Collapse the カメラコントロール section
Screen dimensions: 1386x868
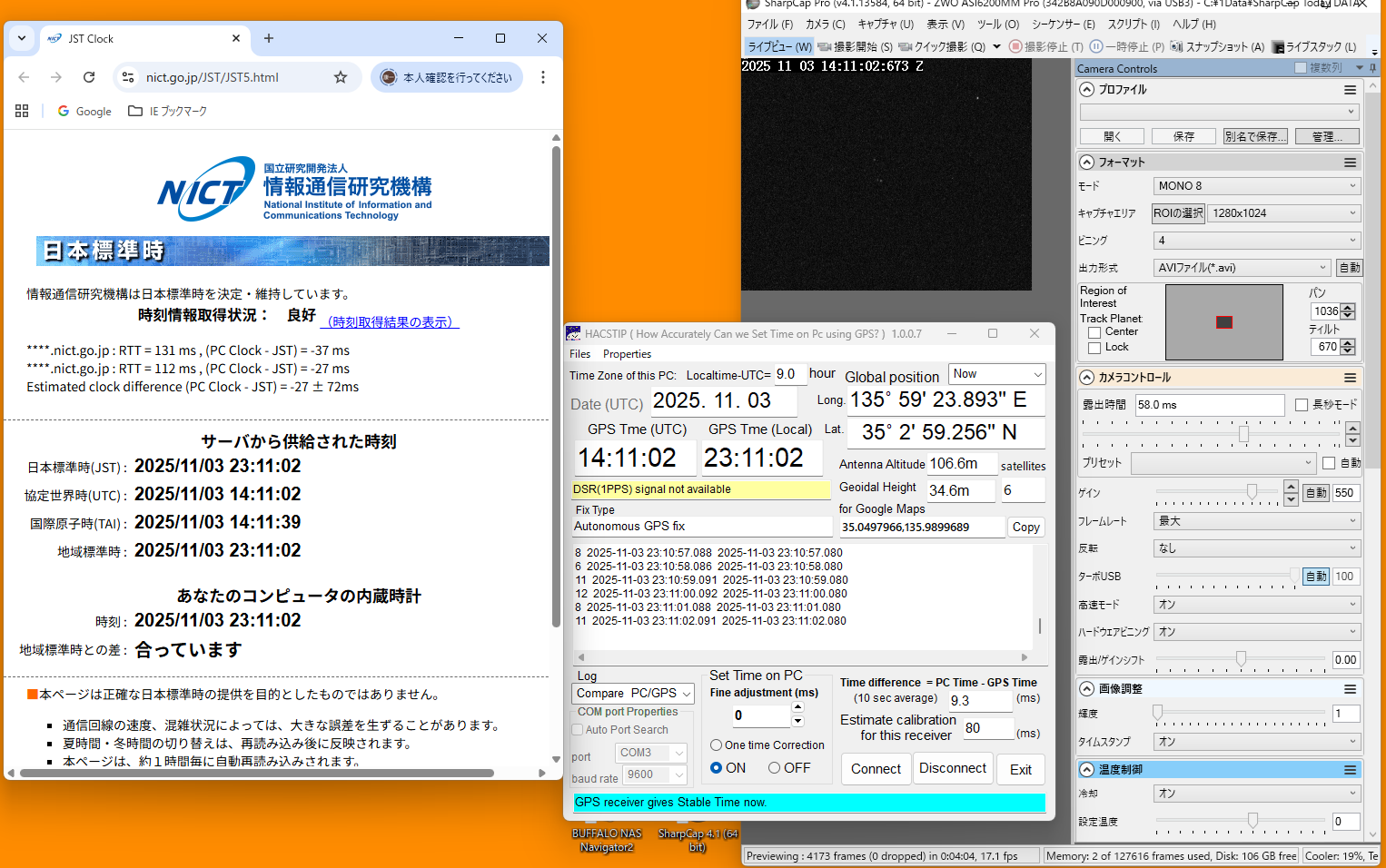coord(1087,378)
